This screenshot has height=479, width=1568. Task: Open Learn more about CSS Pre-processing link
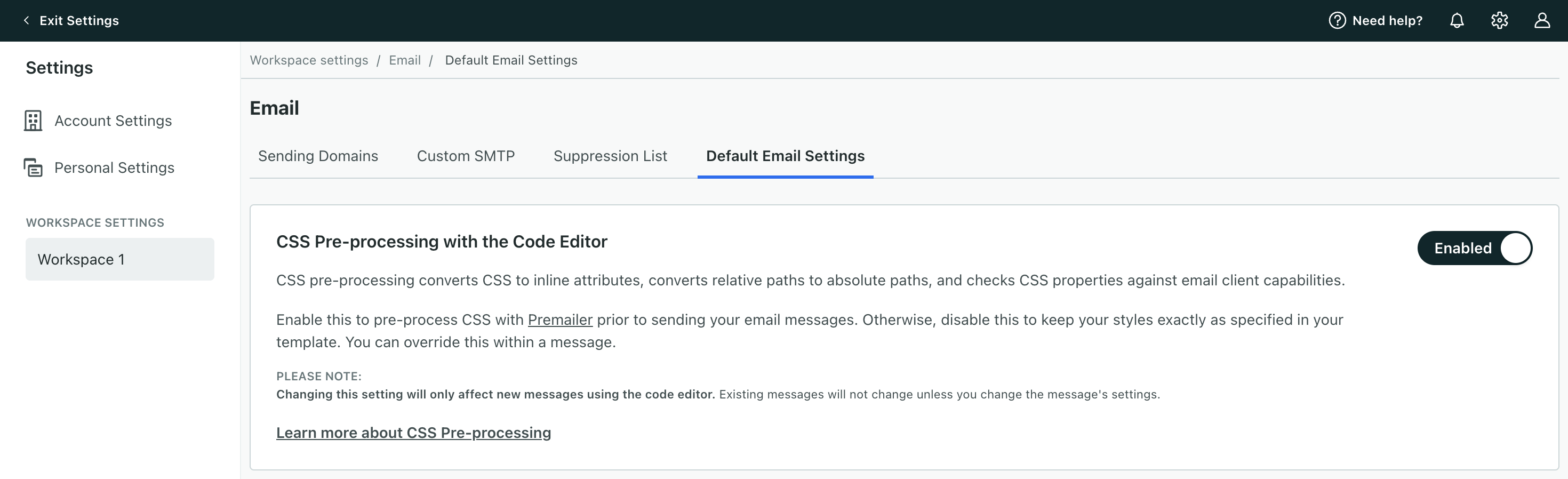(413, 433)
